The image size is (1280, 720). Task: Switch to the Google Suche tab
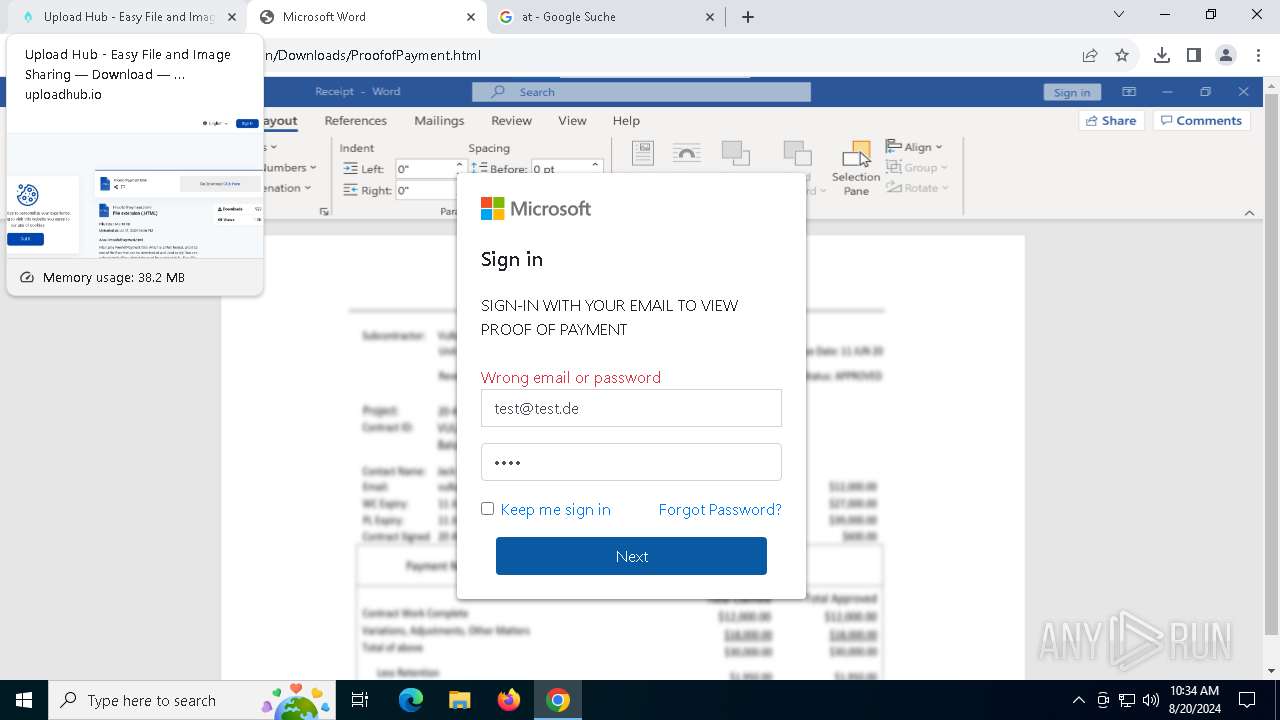point(608,17)
